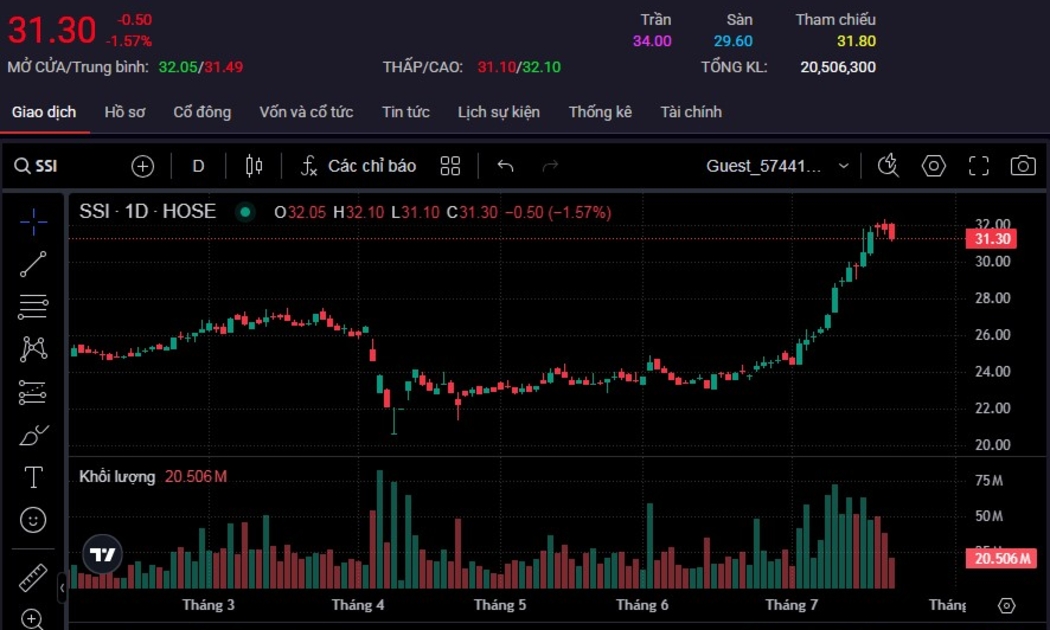
Task: Open the D time interval dropdown
Action: (x=198, y=166)
